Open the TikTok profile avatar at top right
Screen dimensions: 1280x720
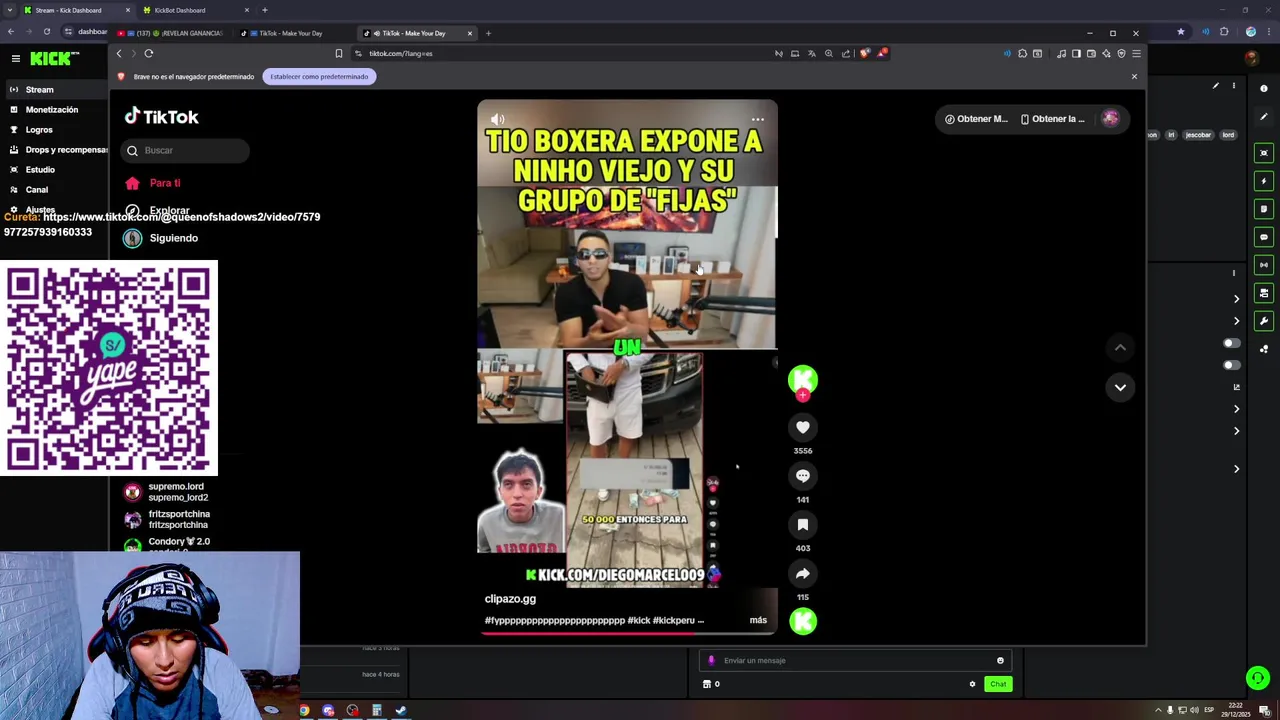(1110, 119)
